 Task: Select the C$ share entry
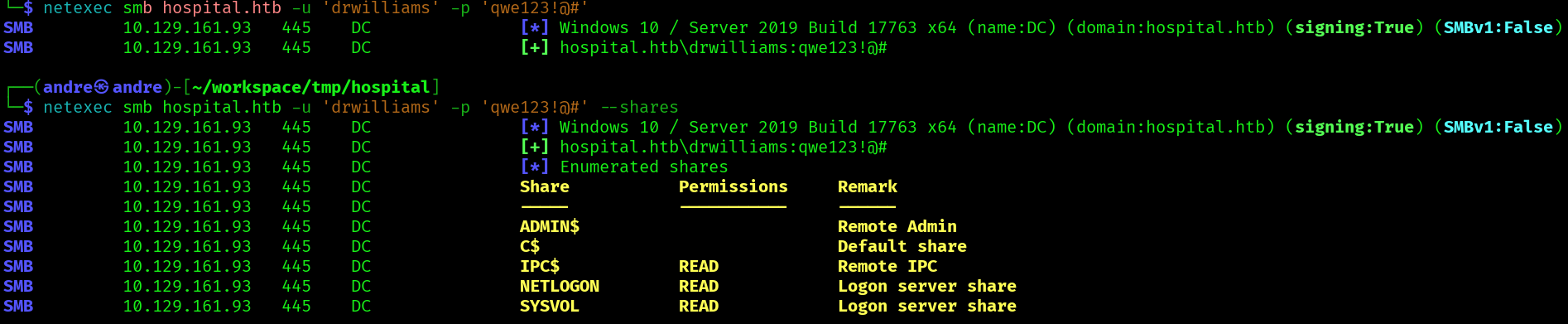530,246
